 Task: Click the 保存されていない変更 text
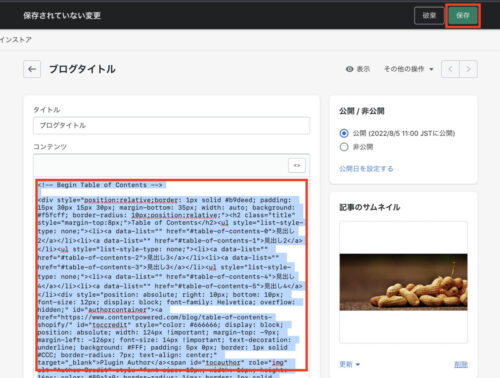(62, 15)
